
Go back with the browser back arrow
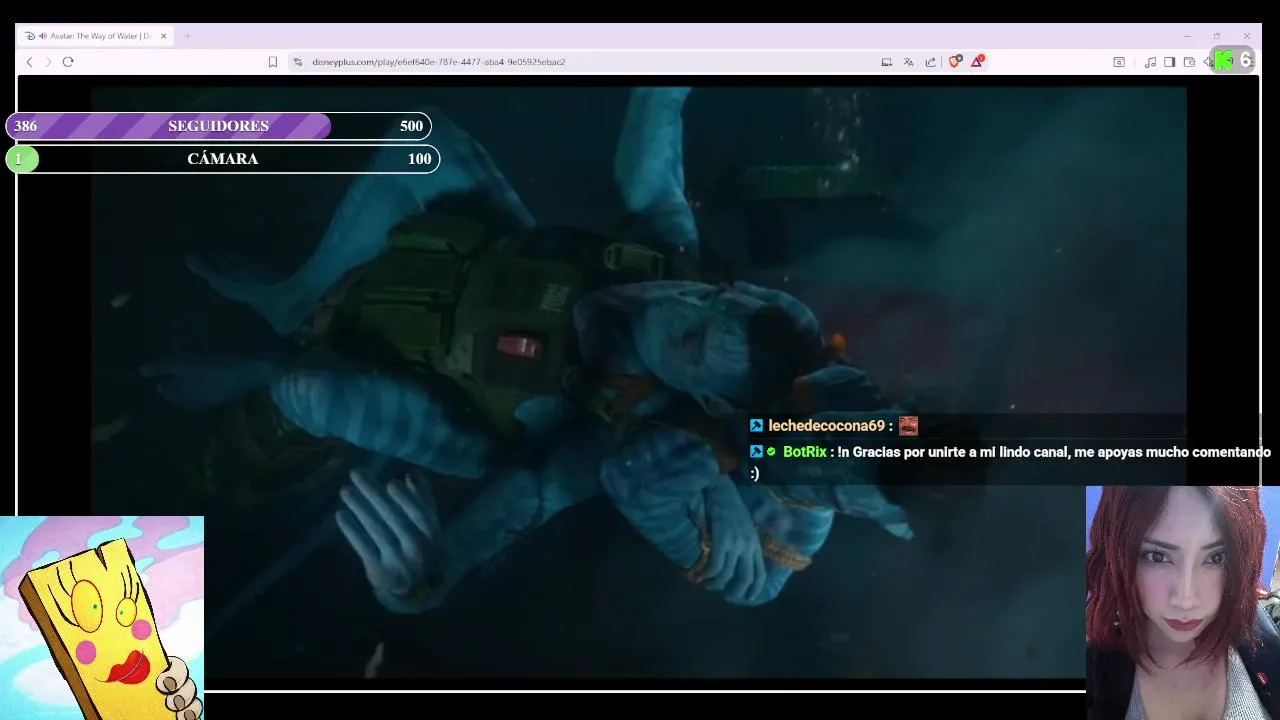[x=29, y=62]
